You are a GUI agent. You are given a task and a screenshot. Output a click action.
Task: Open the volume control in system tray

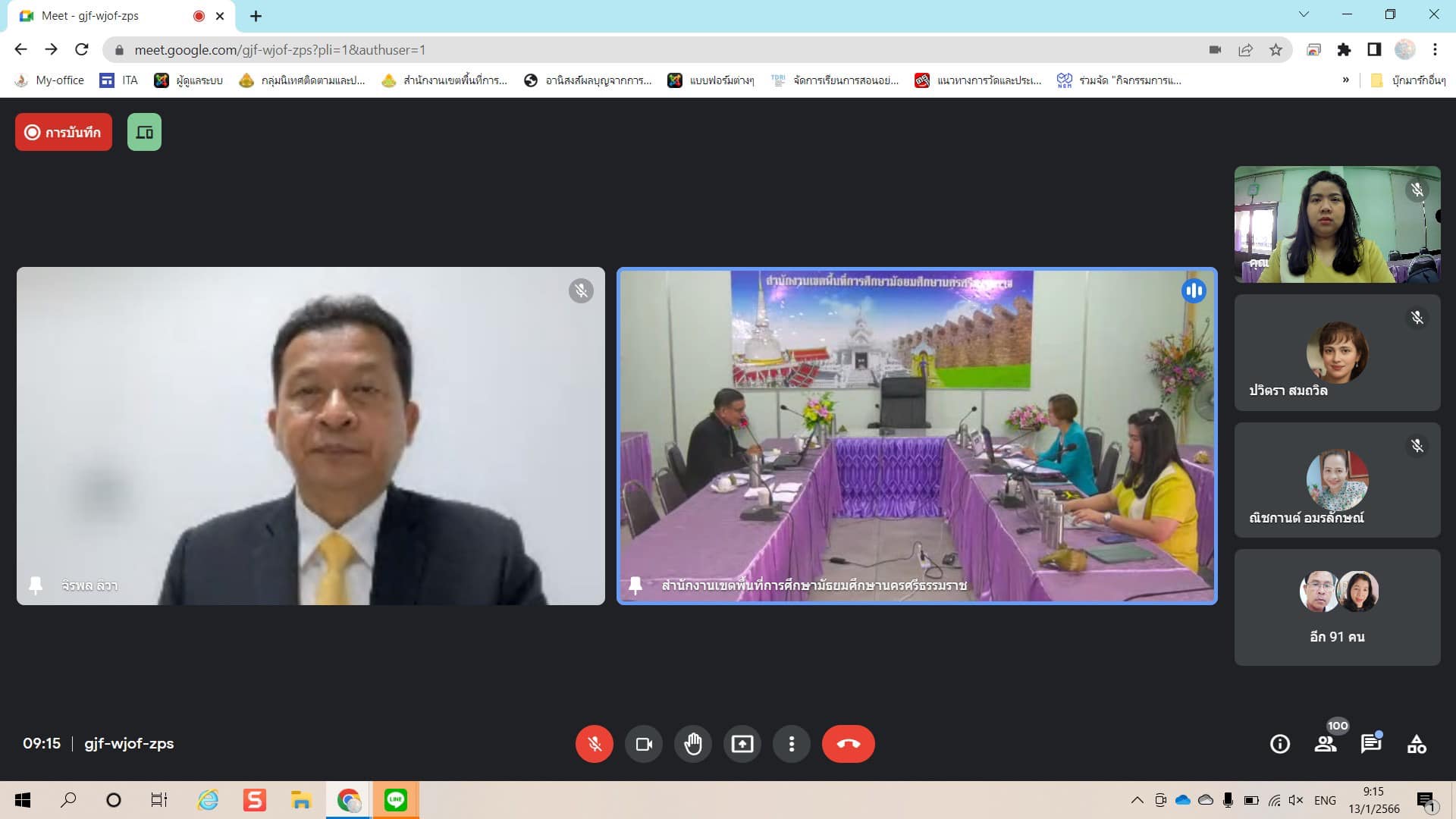pos(1294,799)
